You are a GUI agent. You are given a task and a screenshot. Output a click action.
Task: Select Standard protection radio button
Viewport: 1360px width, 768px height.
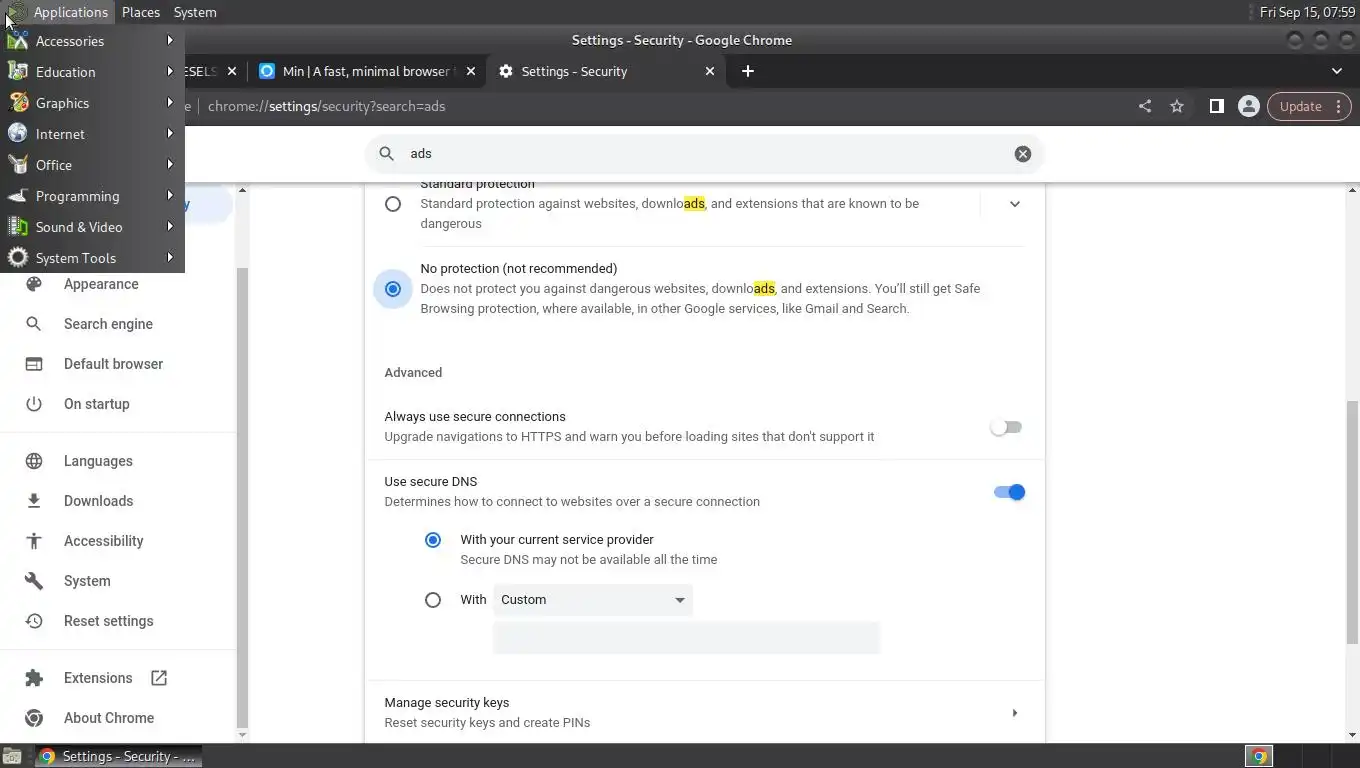[393, 204]
